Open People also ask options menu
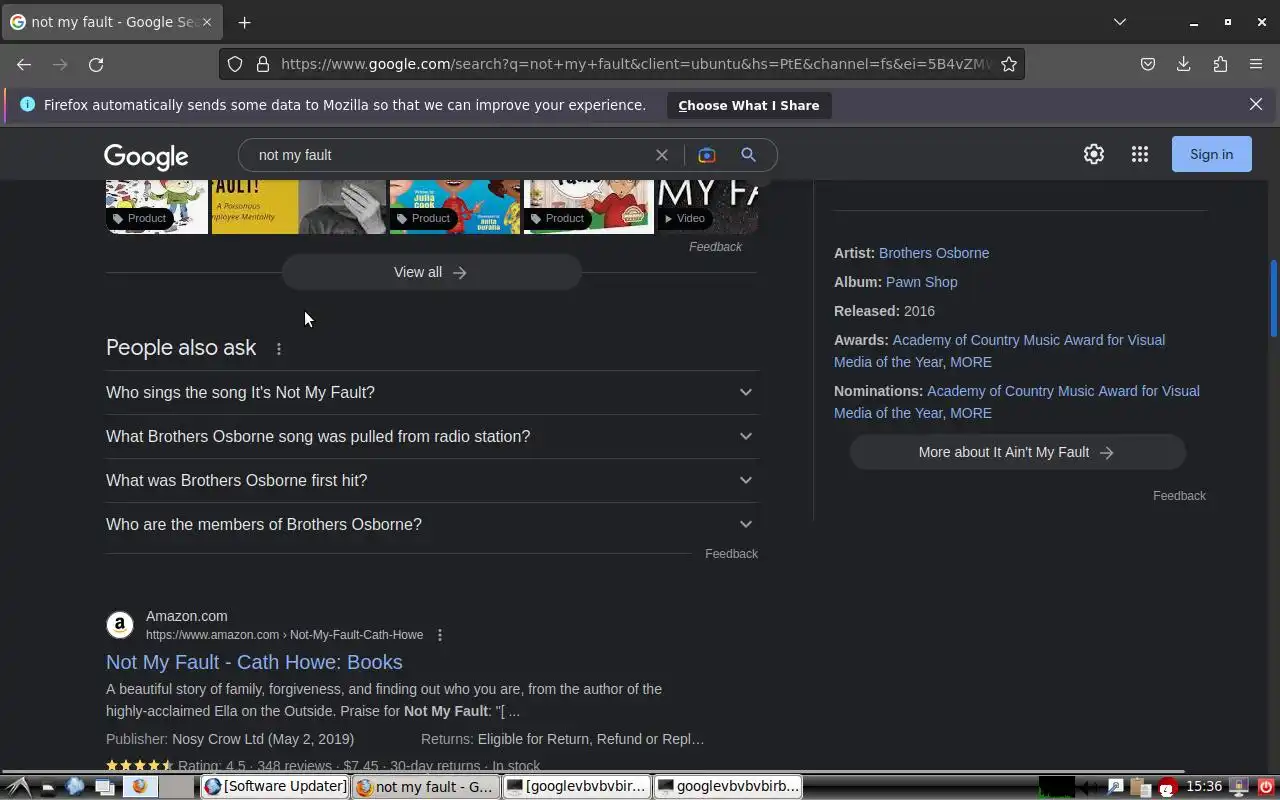Viewport: 1280px width, 800px height. [x=279, y=349]
